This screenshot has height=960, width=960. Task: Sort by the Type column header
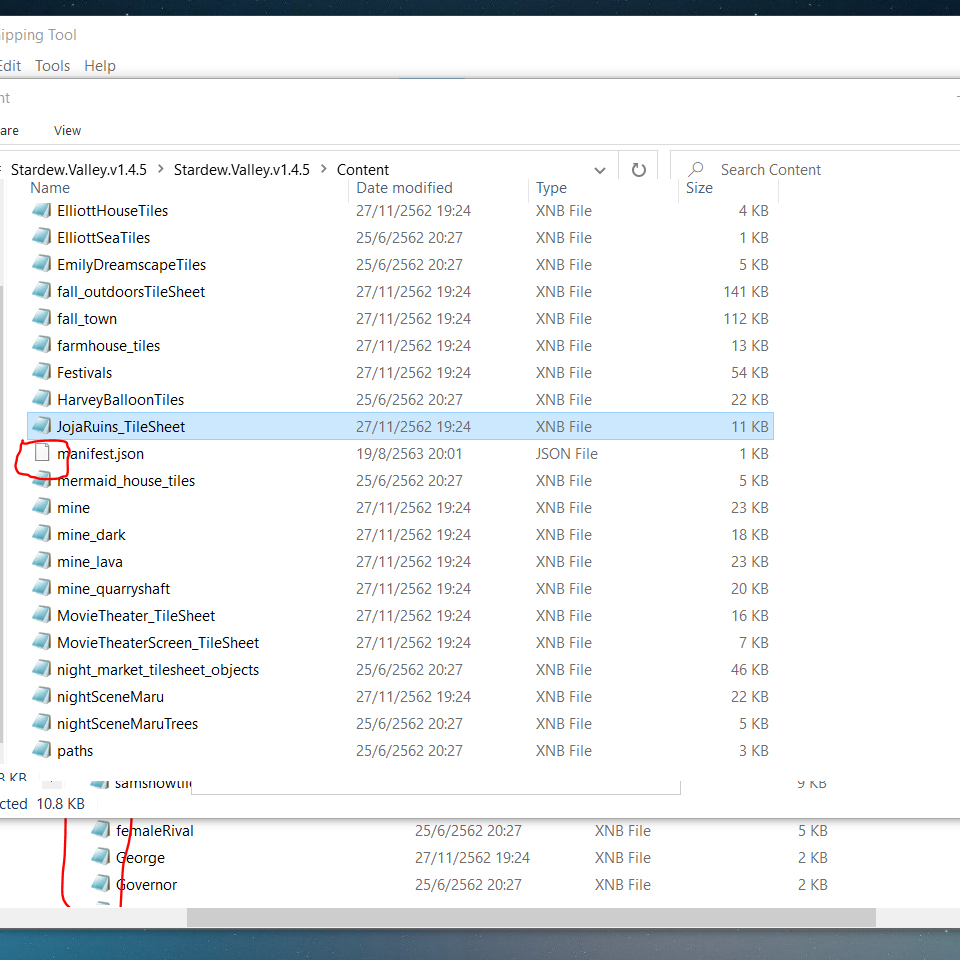552,188
